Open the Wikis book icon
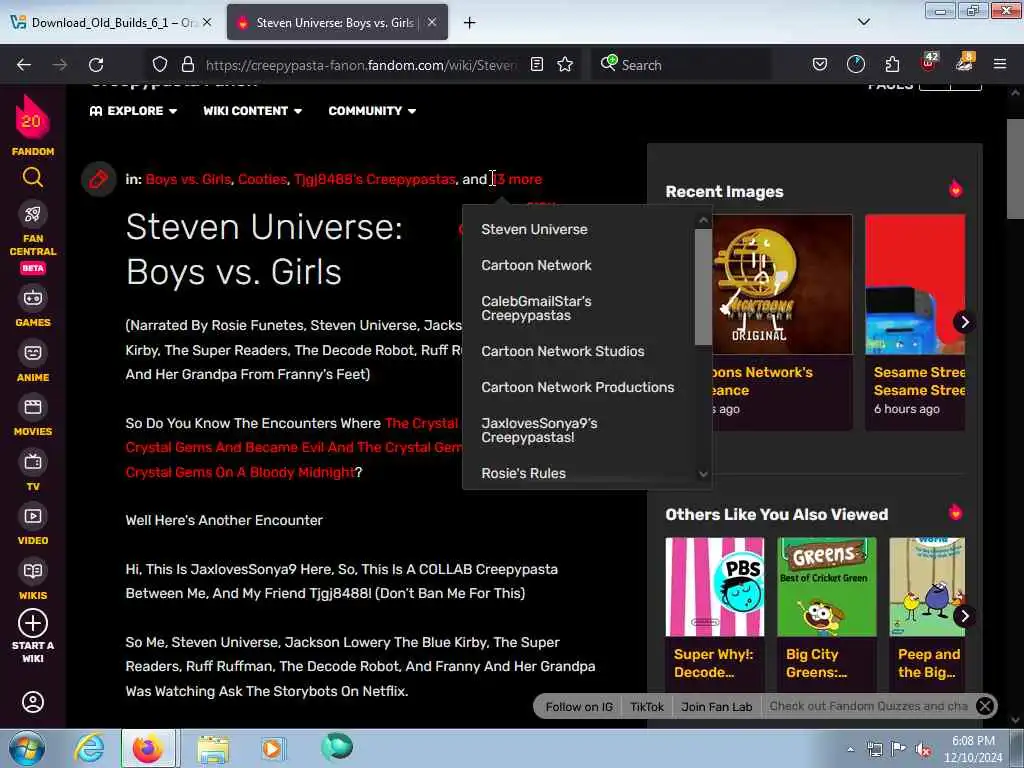The height and width of the screenshot is (768, 1024). pyautogui.click(x=33, y=571)
